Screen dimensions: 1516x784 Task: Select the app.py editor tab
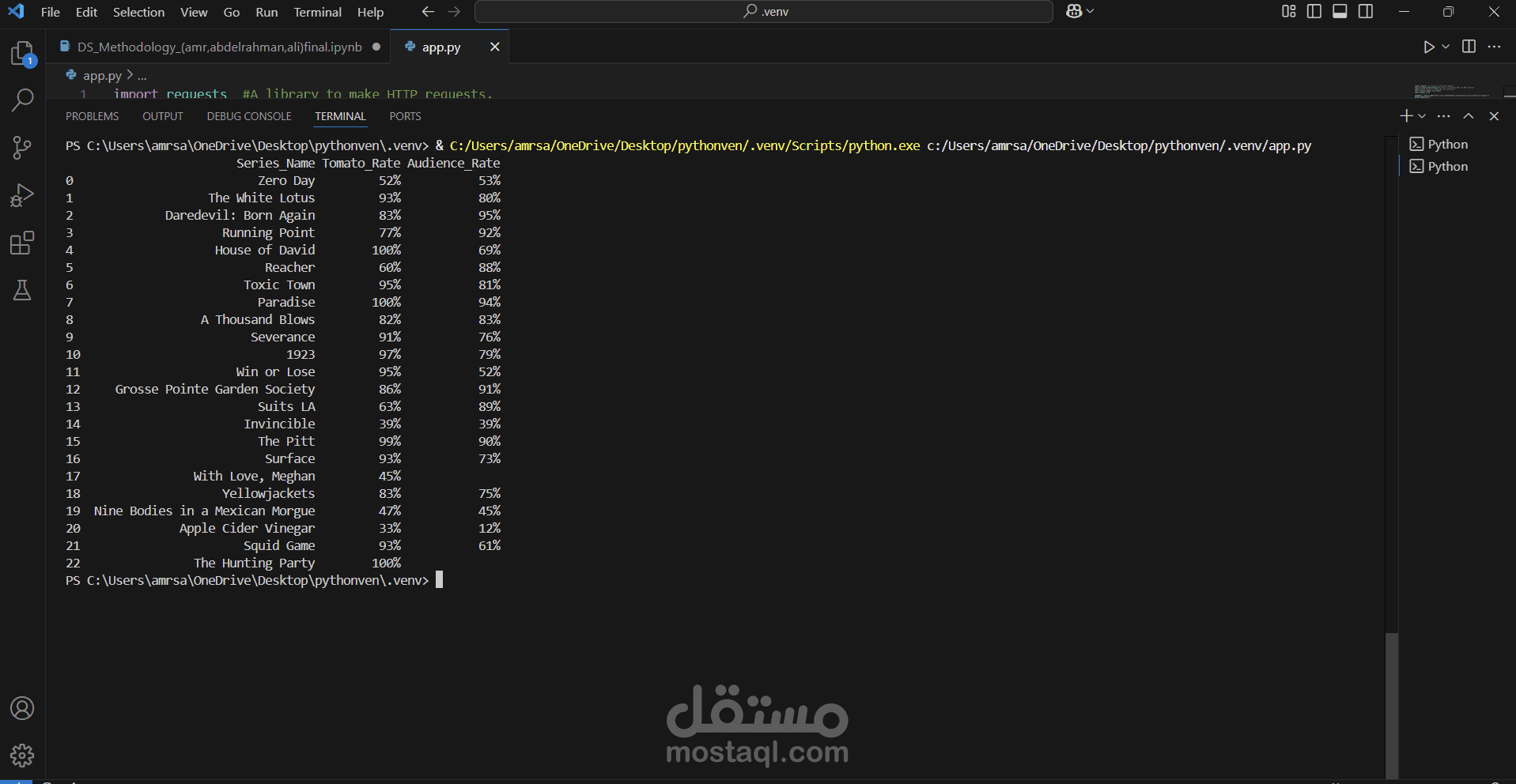click(x=440, y=47)
